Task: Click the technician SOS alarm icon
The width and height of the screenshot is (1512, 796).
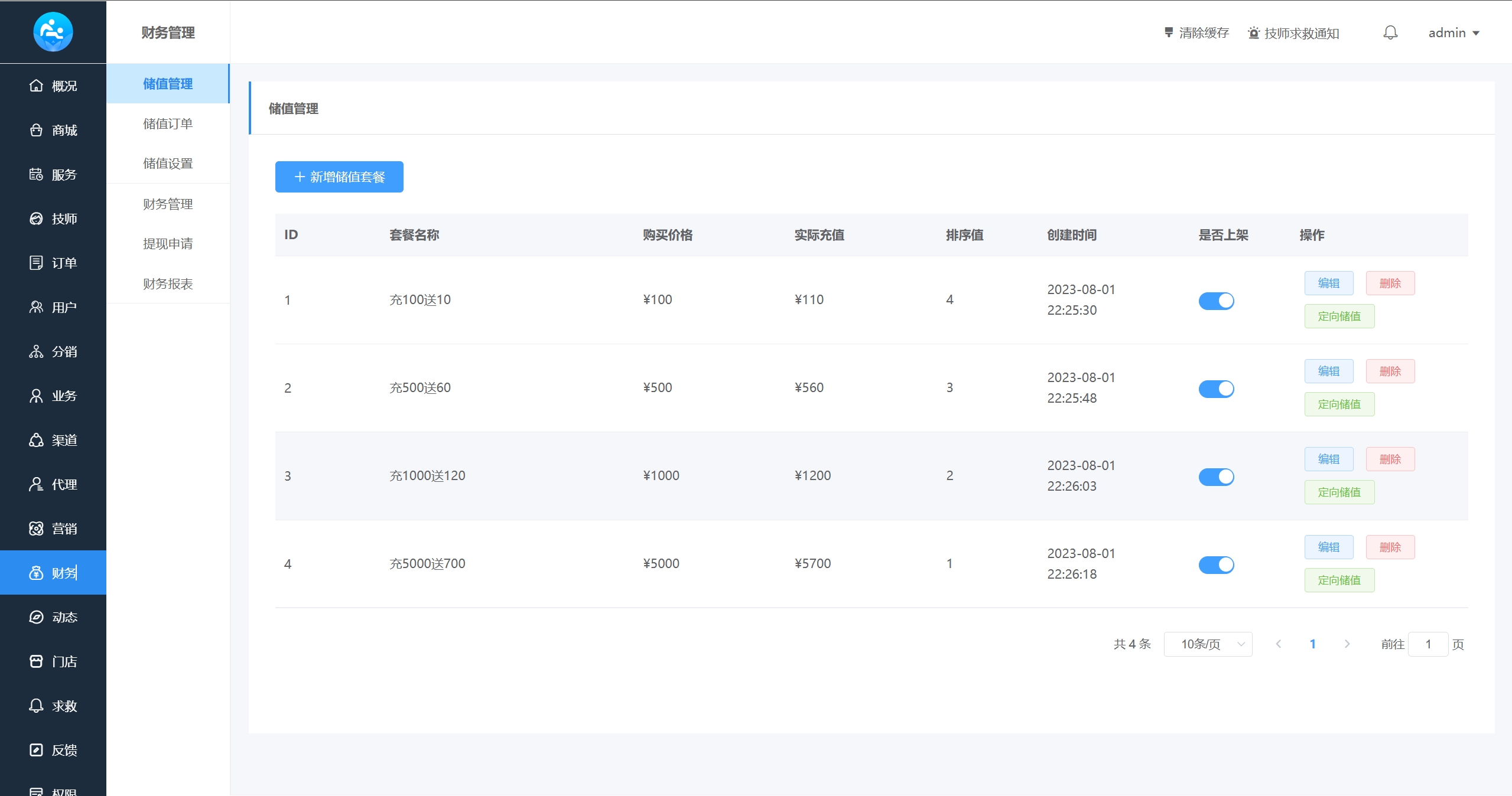Action: pos(1253,33)
